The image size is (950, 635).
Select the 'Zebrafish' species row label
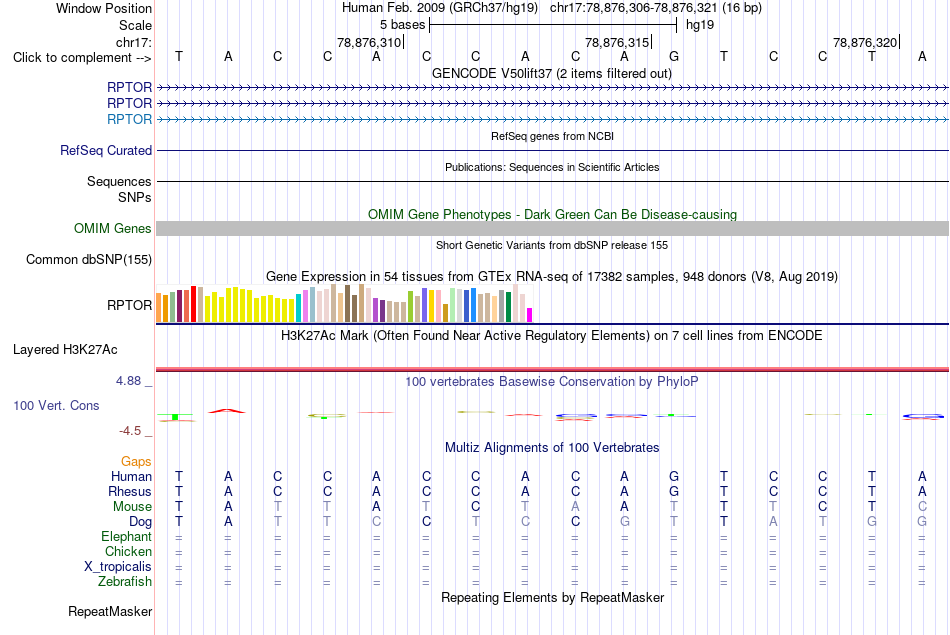[x=125, y=582]
